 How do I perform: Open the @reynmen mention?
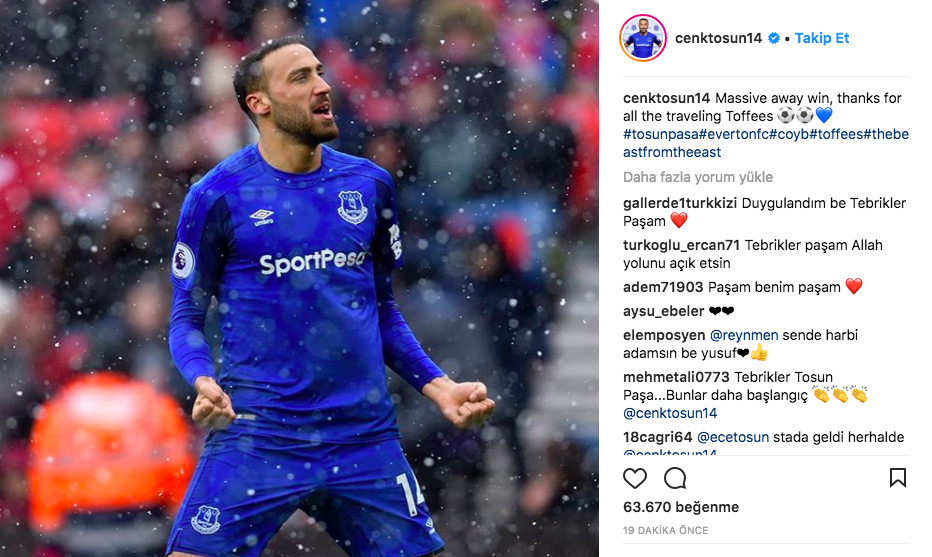[744, 335]
